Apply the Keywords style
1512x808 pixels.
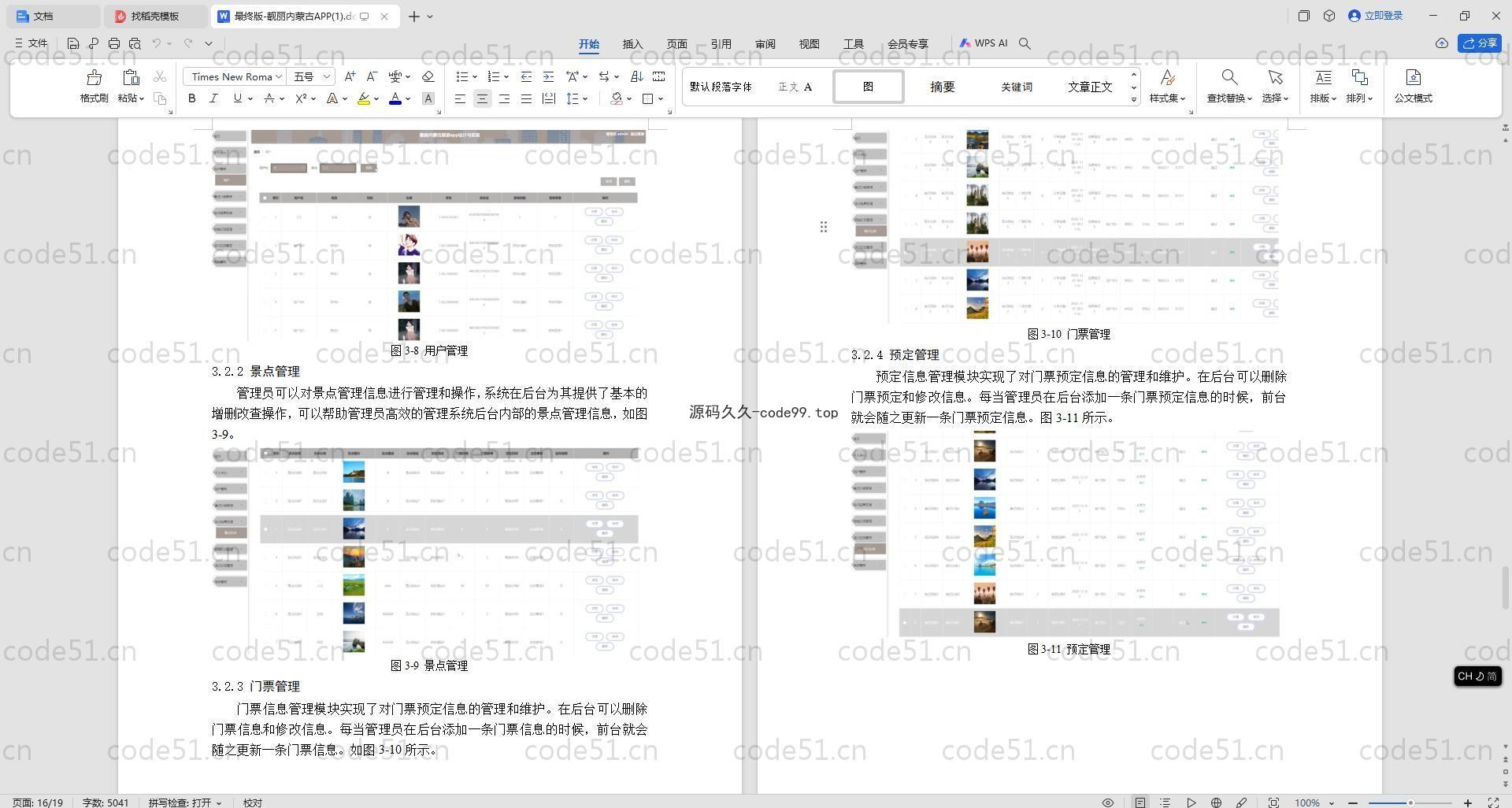tap(1017, 87)
